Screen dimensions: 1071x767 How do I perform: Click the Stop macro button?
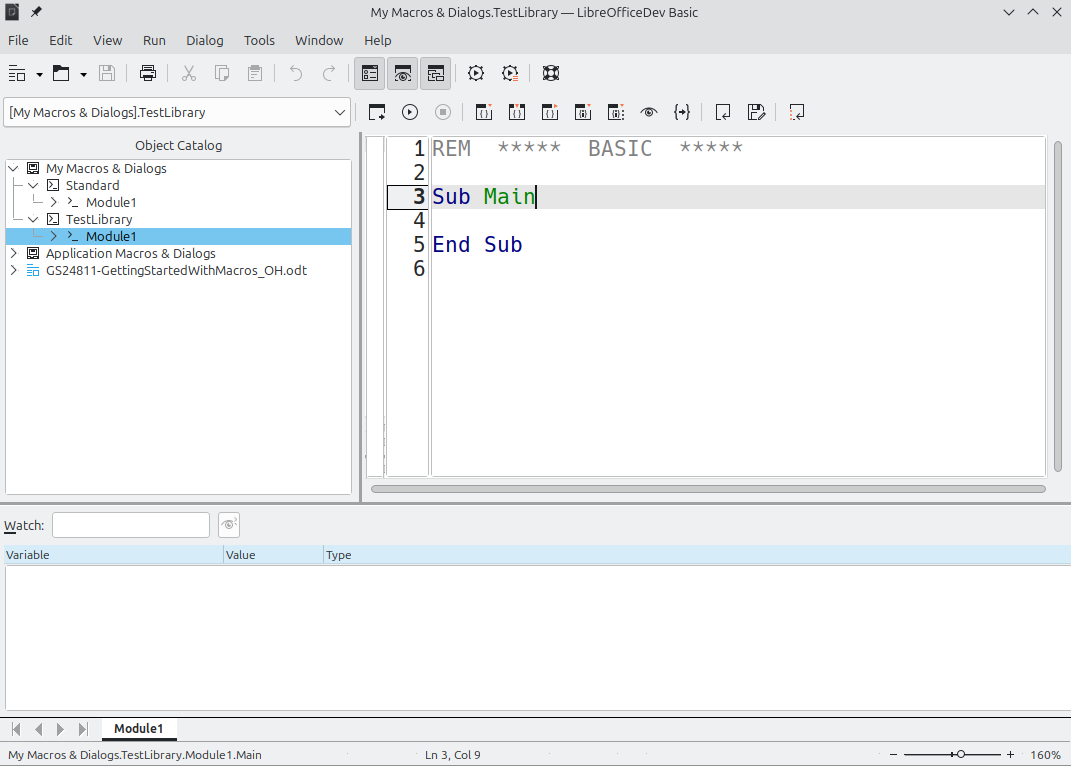442,112
